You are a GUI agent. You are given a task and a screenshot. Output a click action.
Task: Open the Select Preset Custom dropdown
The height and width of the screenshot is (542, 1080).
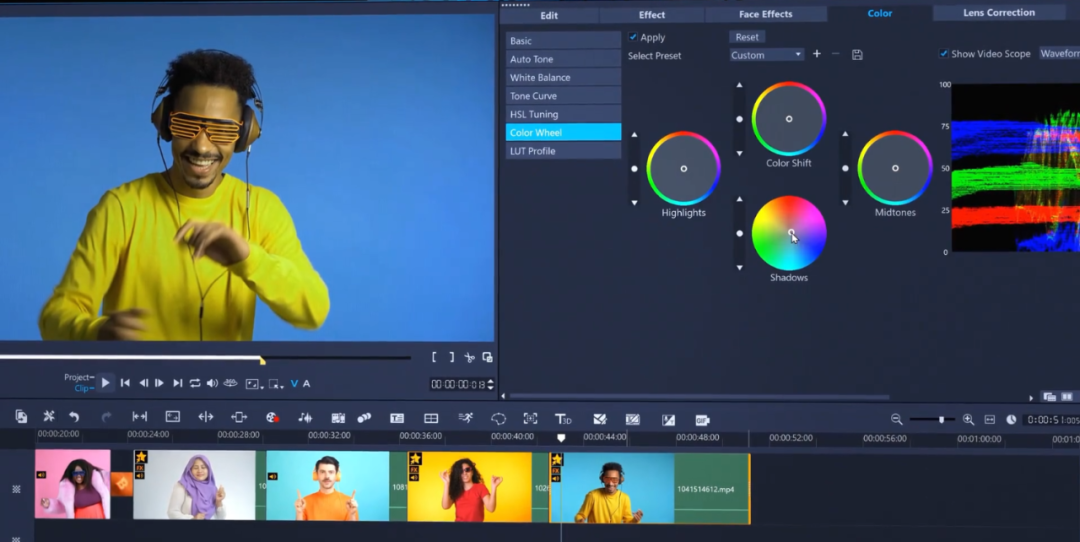pos(766,55)
